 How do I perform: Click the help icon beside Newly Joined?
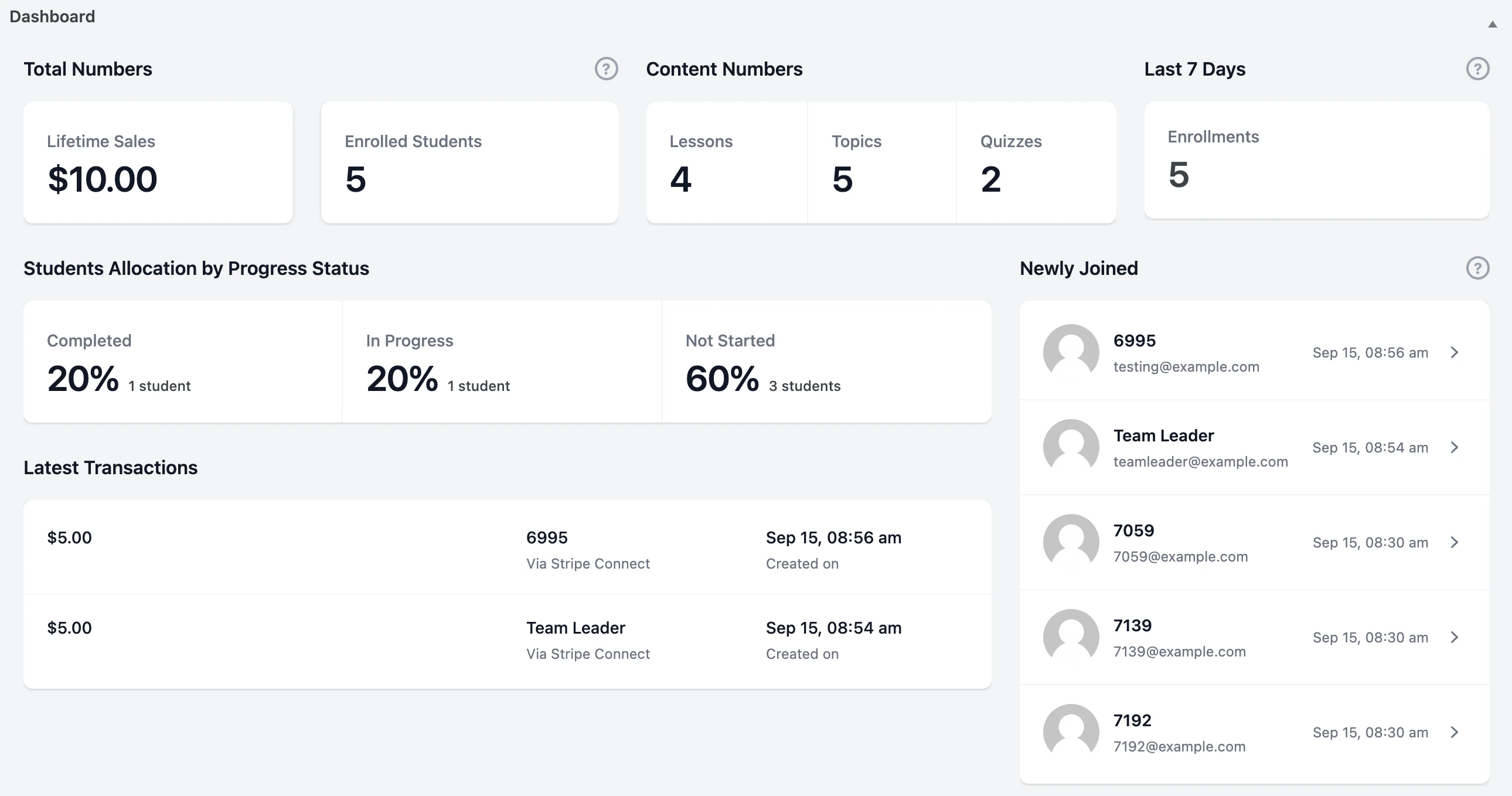(x=1479, y=268)
